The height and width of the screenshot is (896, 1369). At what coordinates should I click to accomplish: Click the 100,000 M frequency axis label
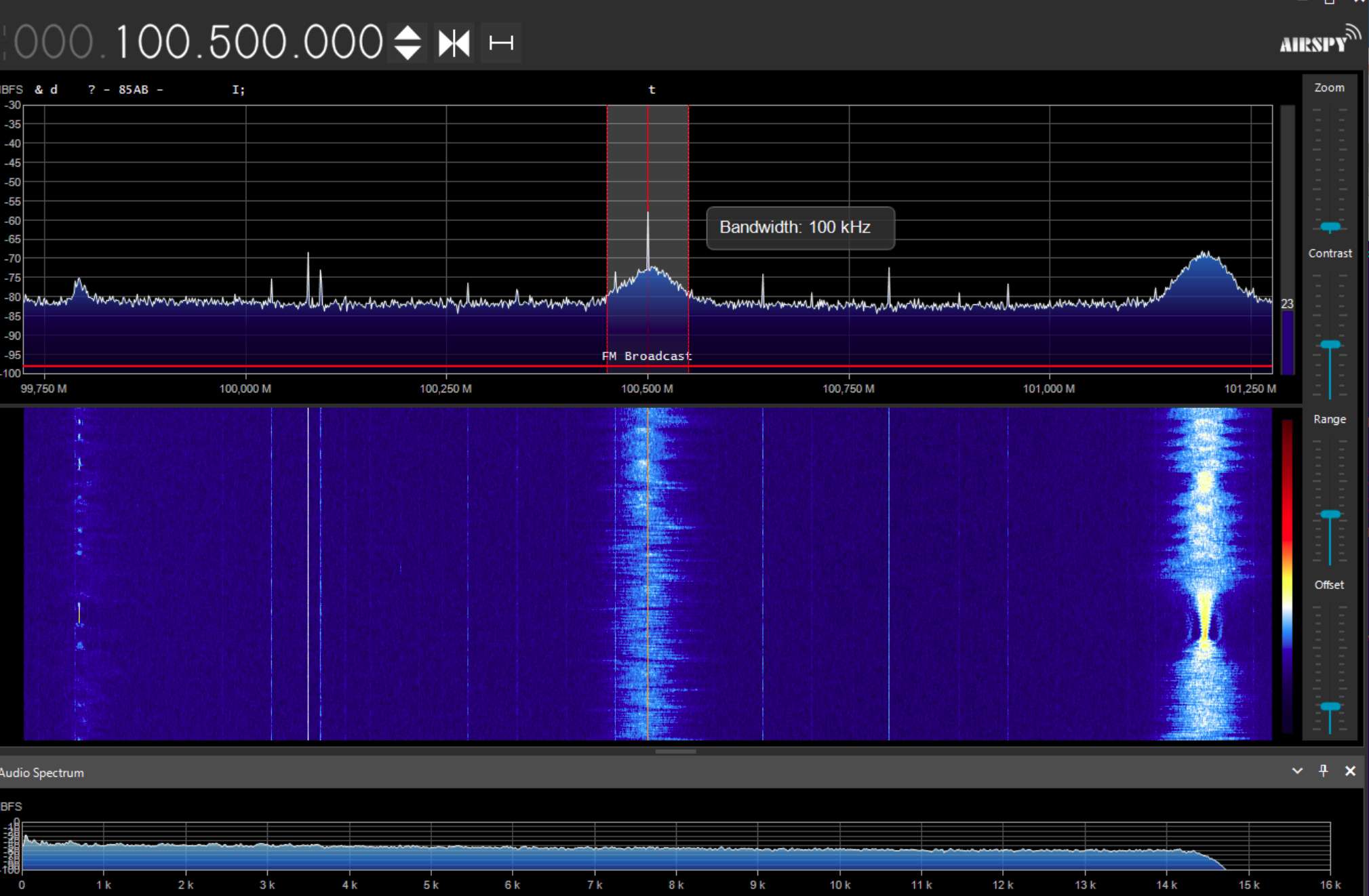pos(245,388)
